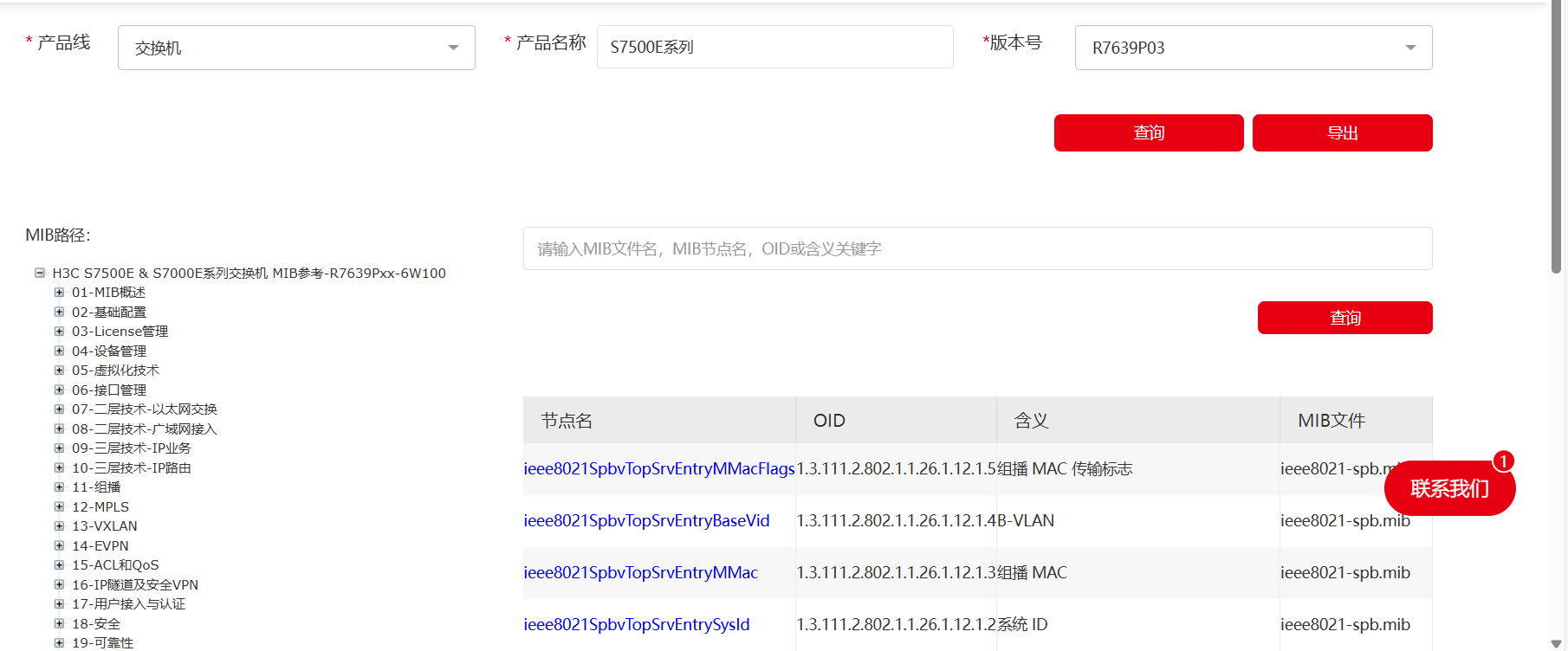Expand the 12-MPLS tree node
The width and height of the screenshot is (1568, 651).
click(x=59, y=506)
